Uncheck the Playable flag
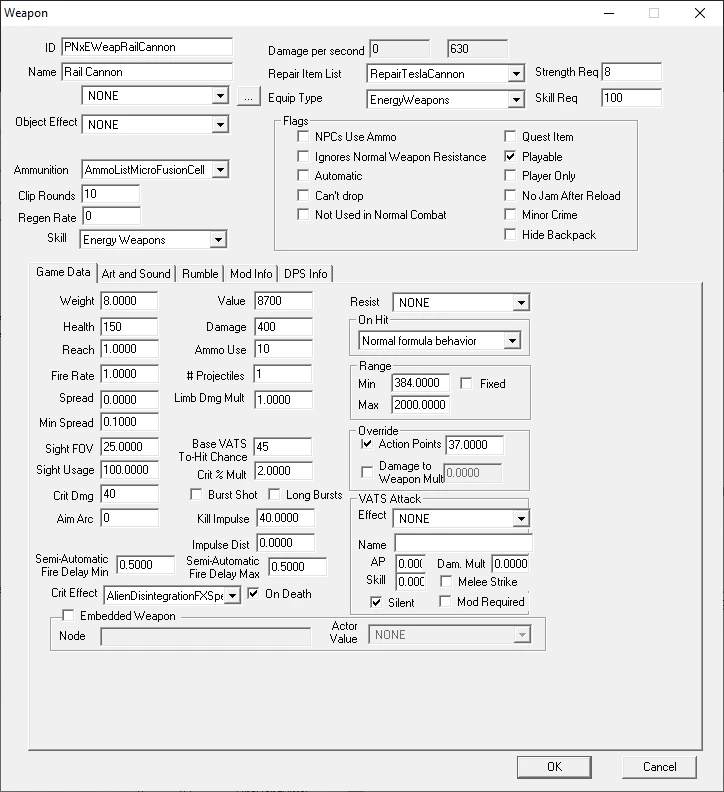 tap(510, 157)
